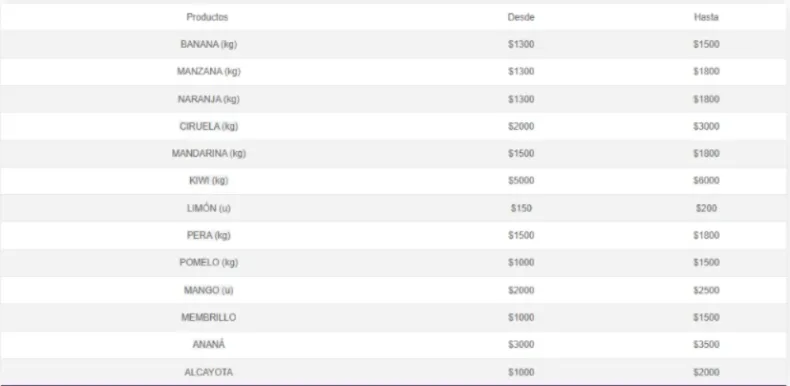Click the ANANÁ product name
The width and height of the screenshot is (790, 386).
point(209,345)
